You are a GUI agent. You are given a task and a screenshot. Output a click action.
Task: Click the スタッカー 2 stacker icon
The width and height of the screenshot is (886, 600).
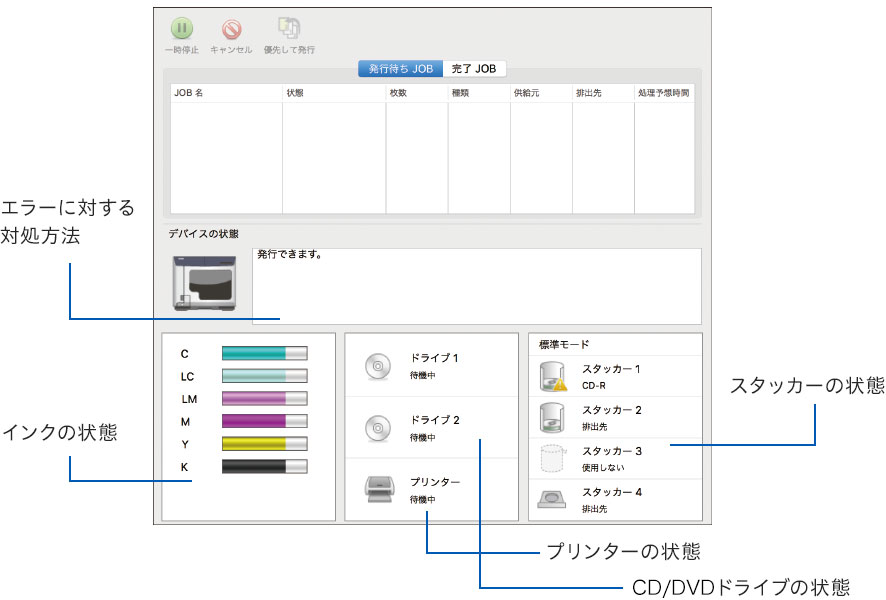552,416
